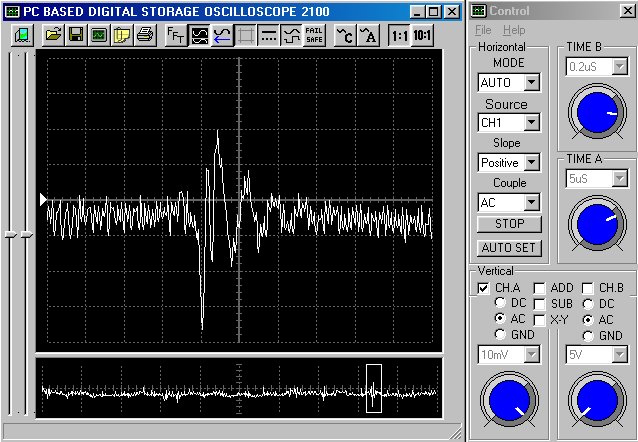638x442 pixels.
Task: Open the MODE dropdown showing AUTO
Action: [531, 82]
